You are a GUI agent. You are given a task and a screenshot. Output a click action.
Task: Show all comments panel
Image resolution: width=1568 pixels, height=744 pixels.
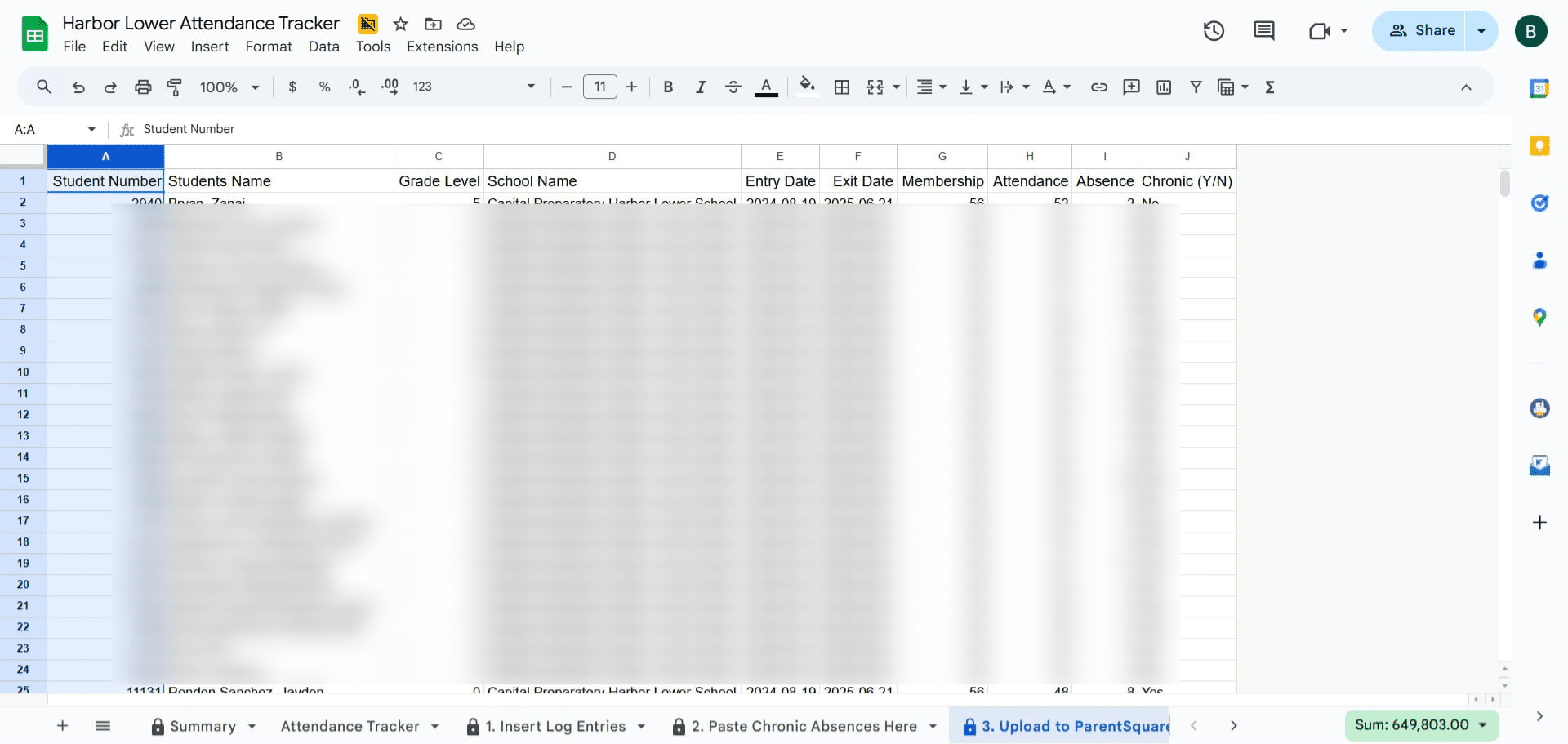coord(1263,31)
